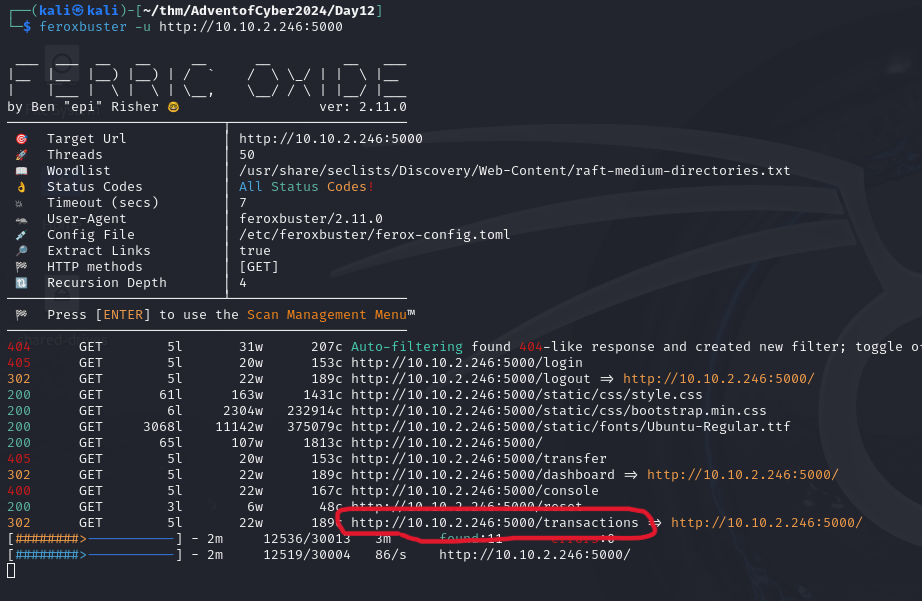Open the /transactions URL result
Screen dimensions: 922x601
point(495,523)
